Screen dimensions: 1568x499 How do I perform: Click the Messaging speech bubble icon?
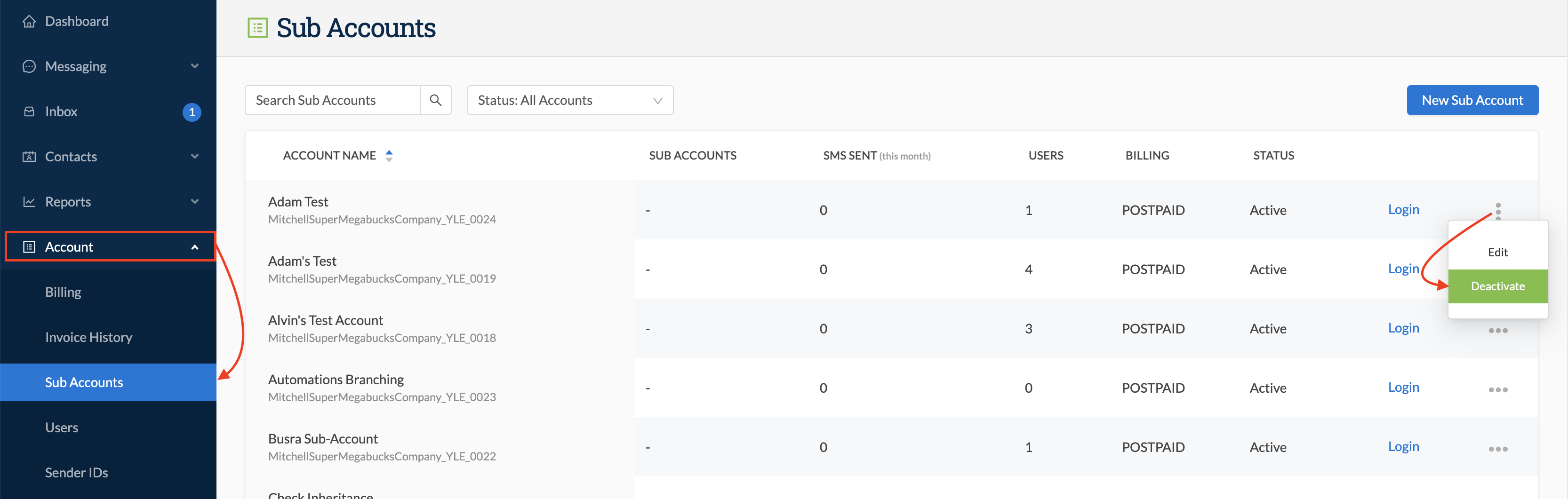tap(29, 66)
